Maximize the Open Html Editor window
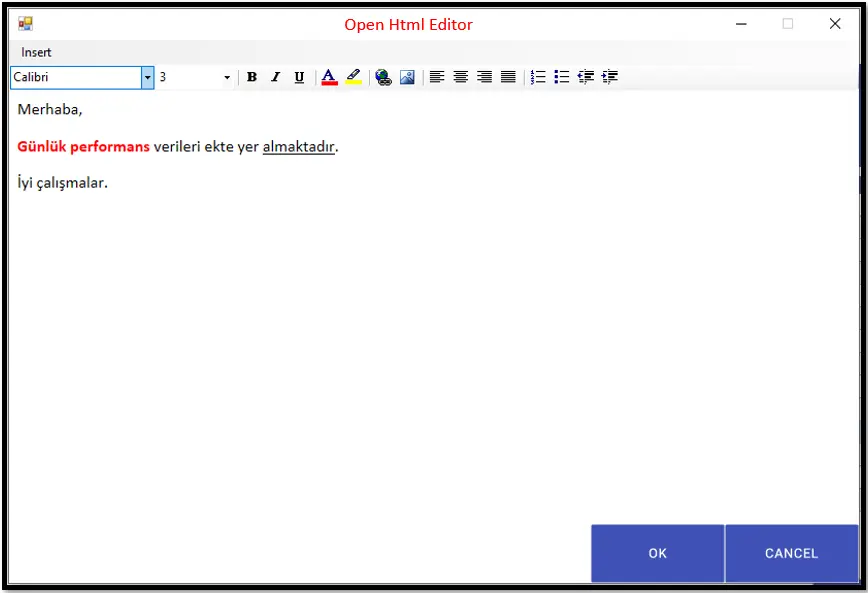The image size is (868, 593). (x=788, y=24)
